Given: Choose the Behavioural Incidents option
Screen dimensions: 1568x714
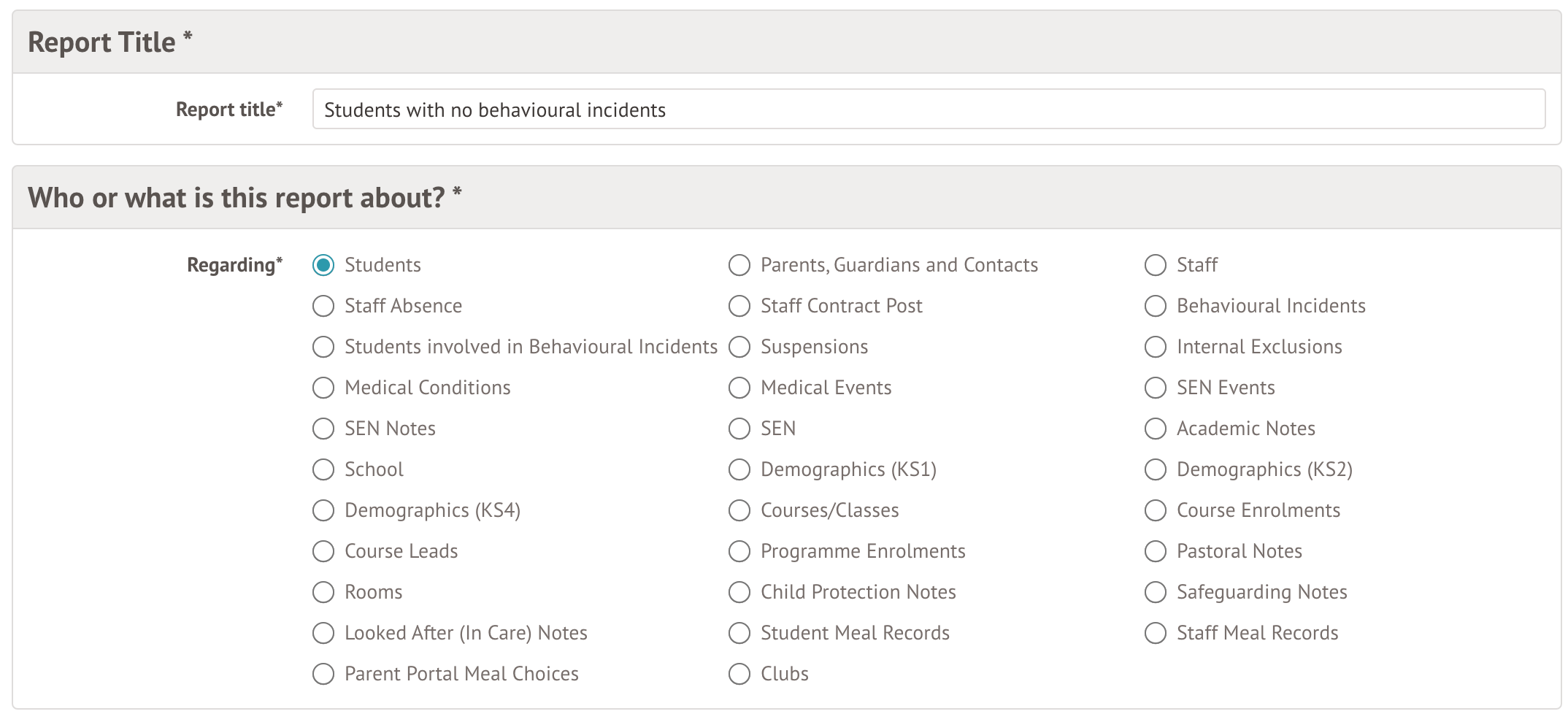Looking at the screenshot, I should click(1156, 306).
